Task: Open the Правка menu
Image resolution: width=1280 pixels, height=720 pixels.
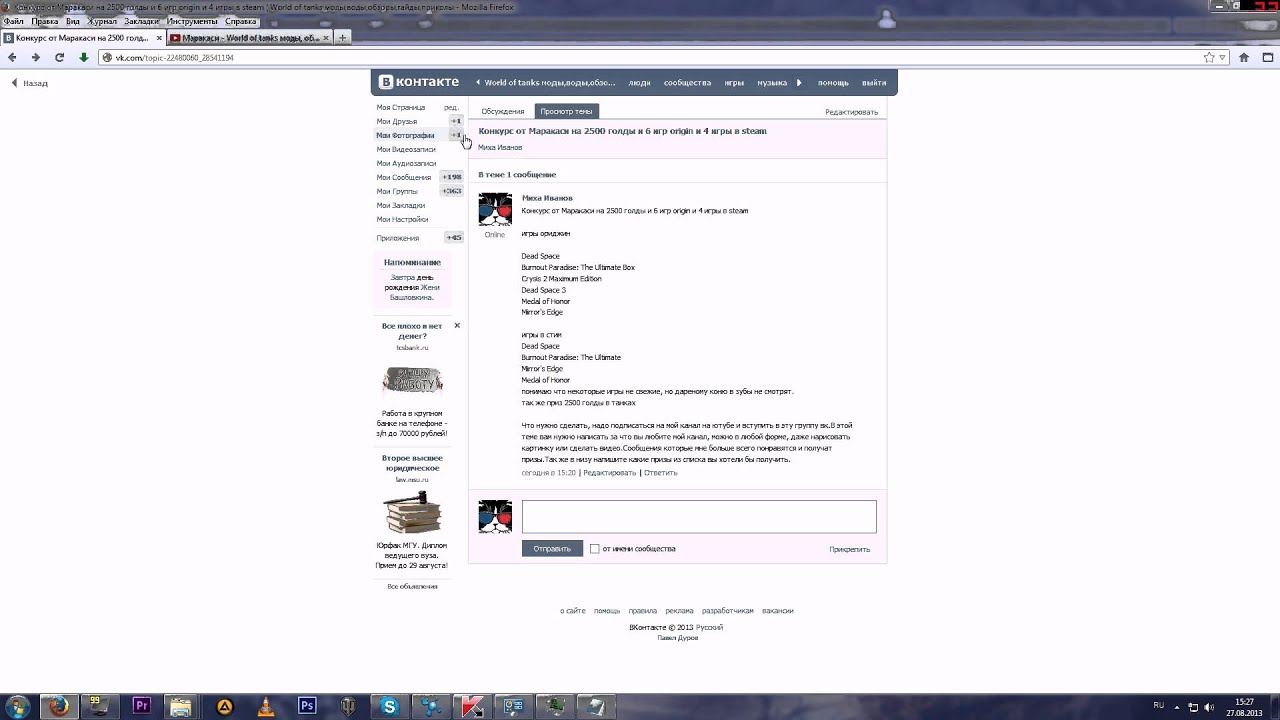Action: [45, 21]
